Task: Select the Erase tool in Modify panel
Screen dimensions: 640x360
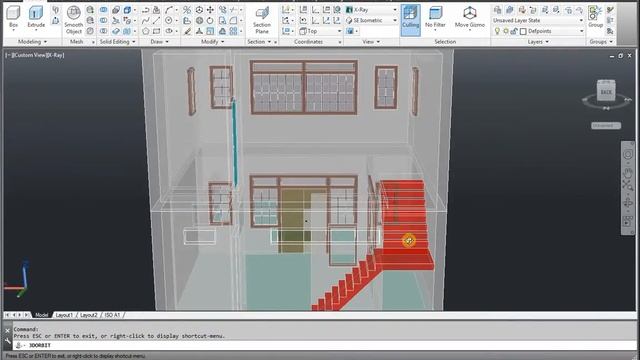Action: (x=187, y=31)
